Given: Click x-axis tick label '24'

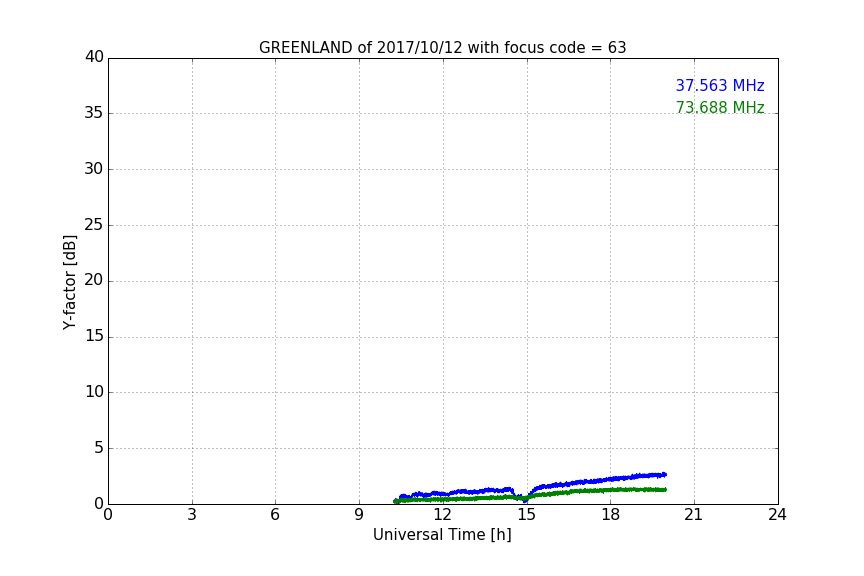Looking at the screenshot, I should [x=777, y=515].
